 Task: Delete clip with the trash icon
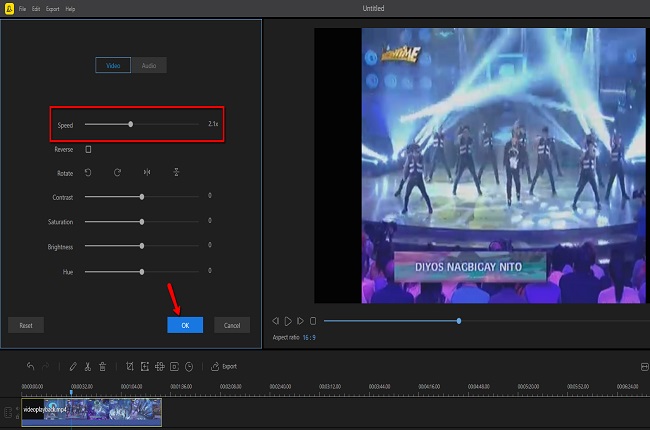pos(103,366)
